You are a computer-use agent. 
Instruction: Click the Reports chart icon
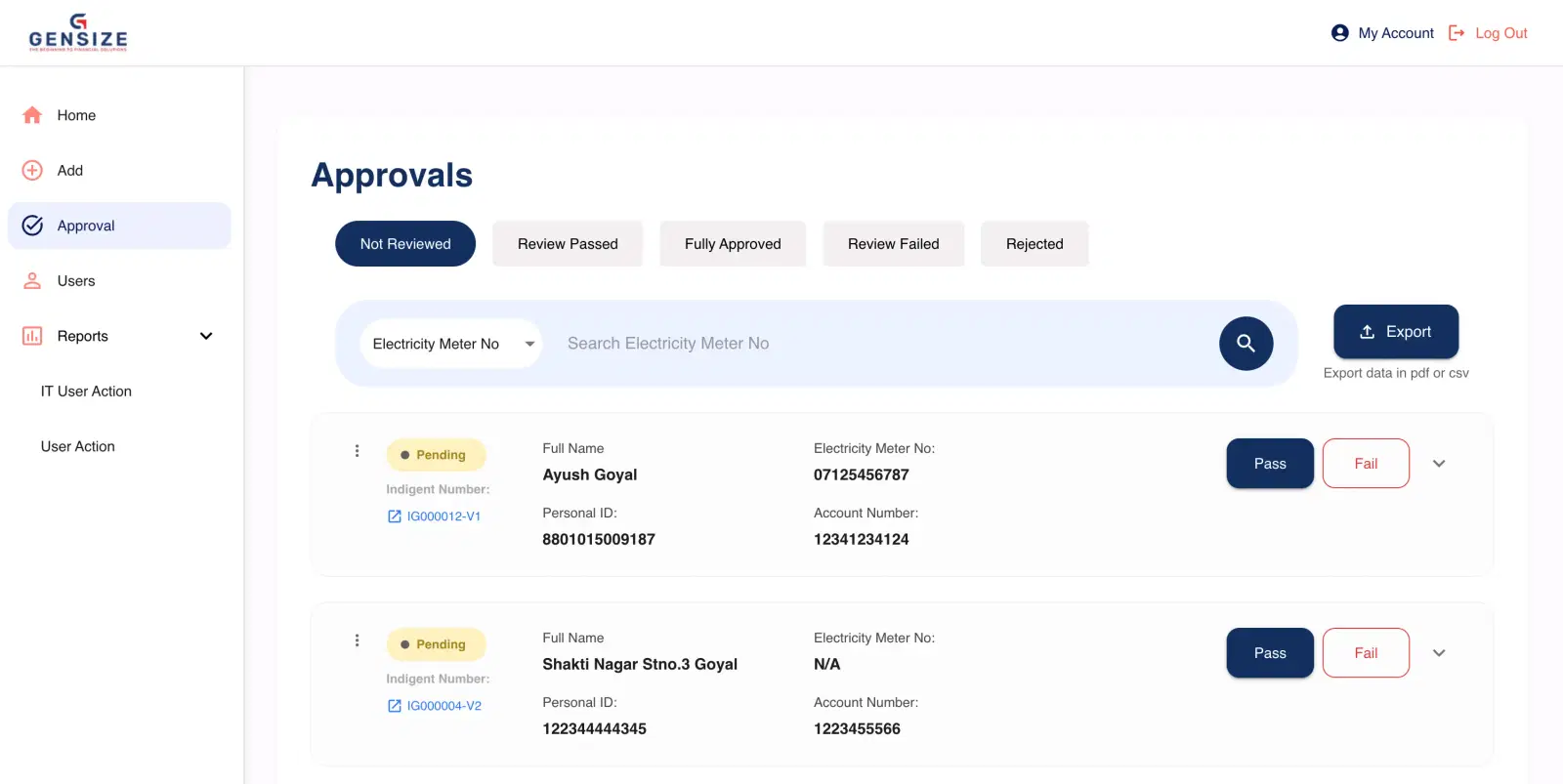click(32, 336)
